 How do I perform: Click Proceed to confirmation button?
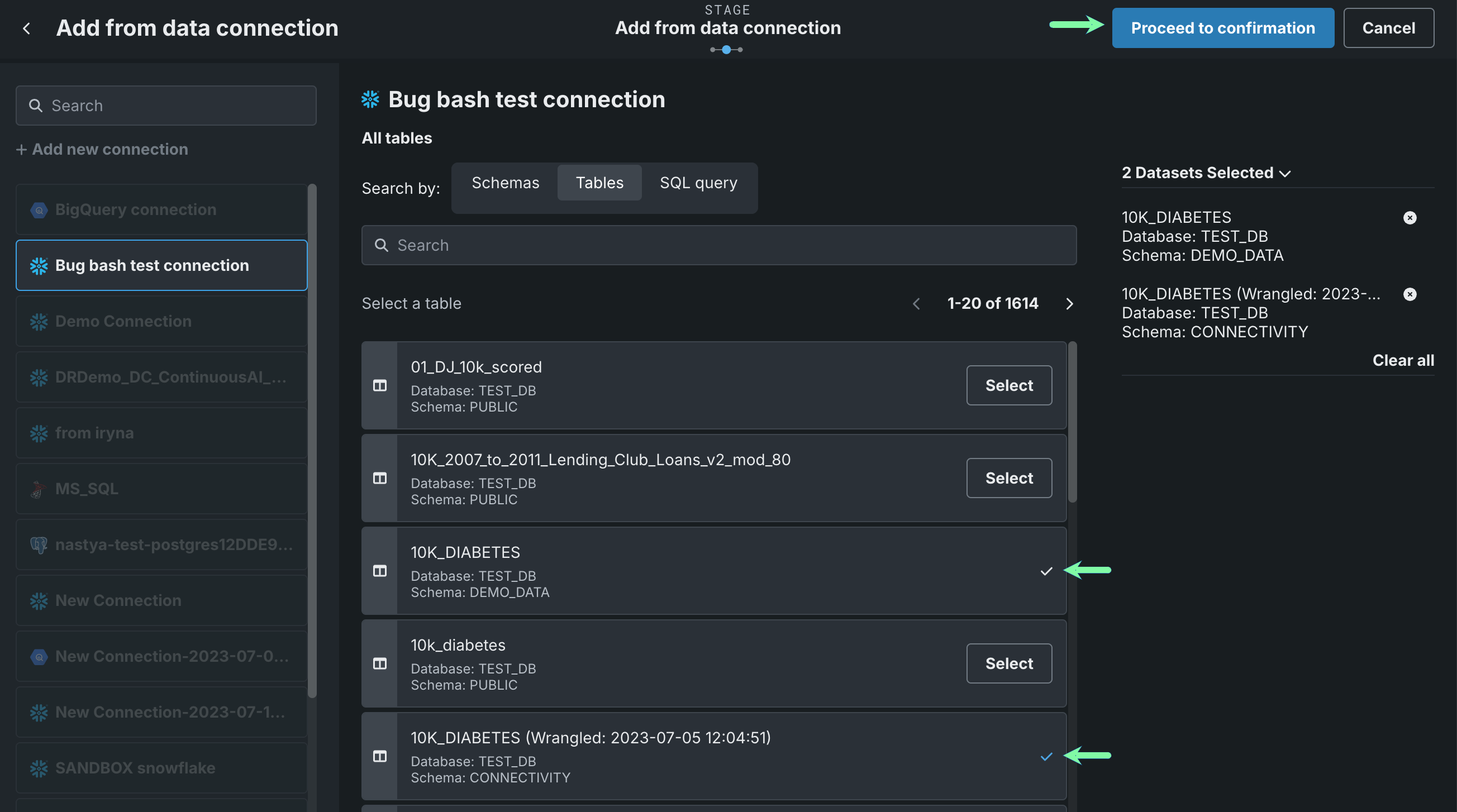click(x=1222, y=28)
